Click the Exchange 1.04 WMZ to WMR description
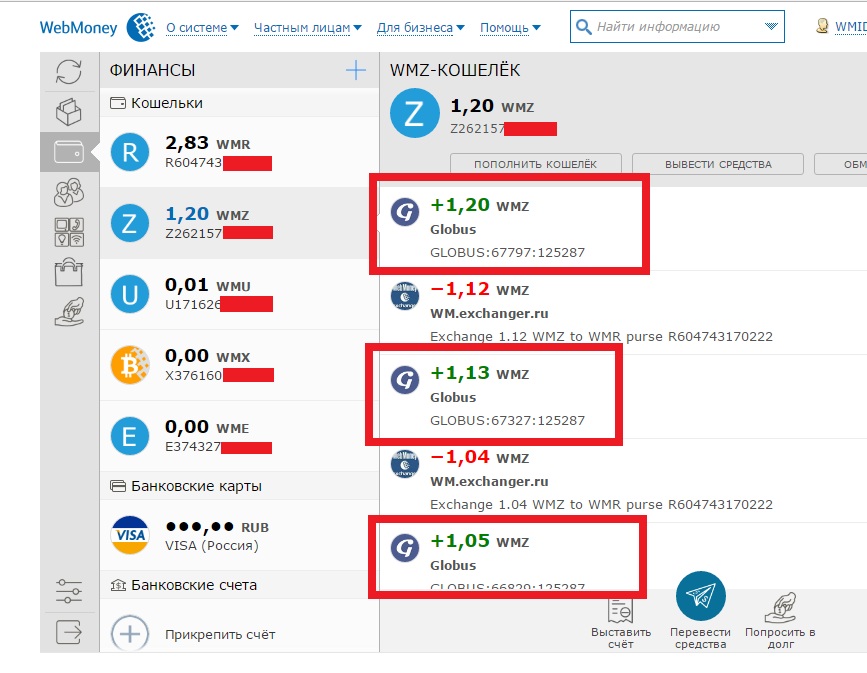Image resolution: width=867 pixels, height=673 pixels. (x=601, y=505)
